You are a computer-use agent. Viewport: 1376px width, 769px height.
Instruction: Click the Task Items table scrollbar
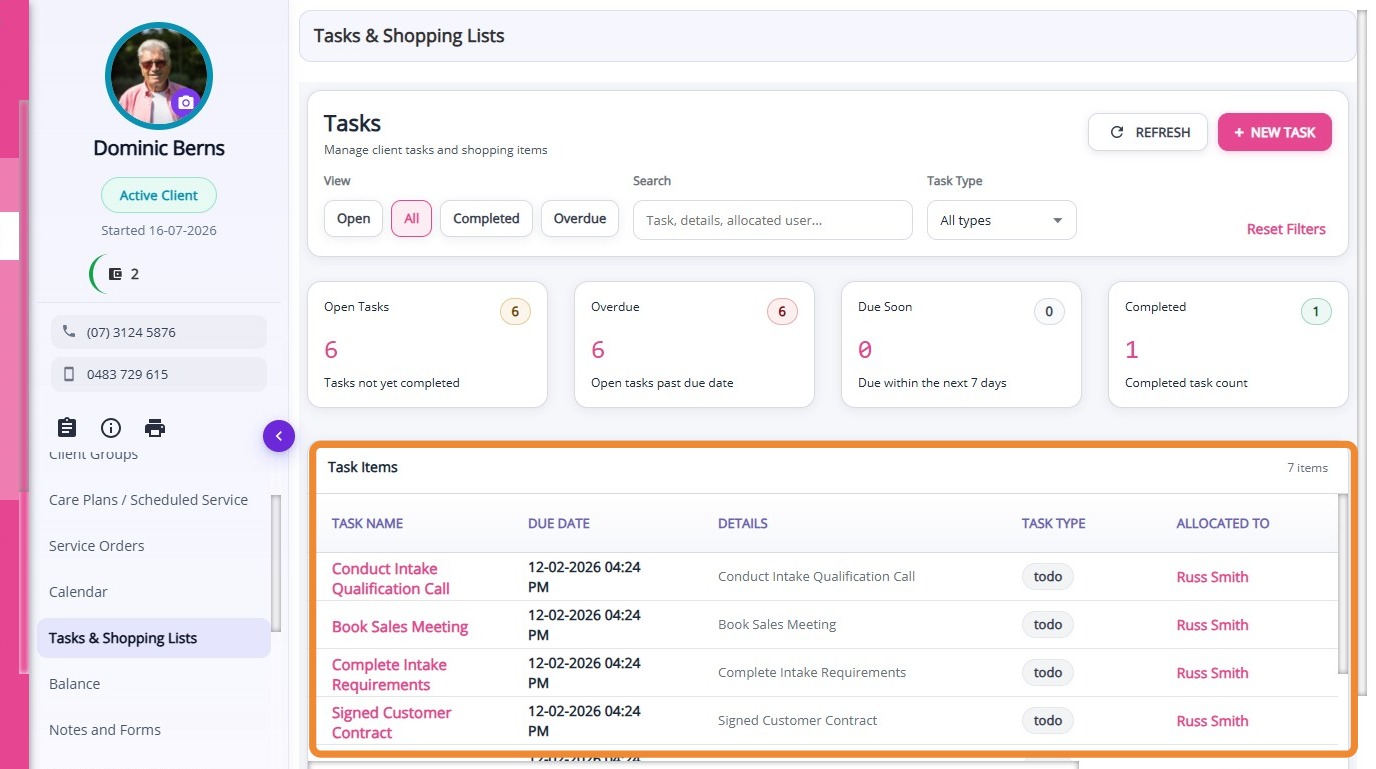(x=1343, y=584)
